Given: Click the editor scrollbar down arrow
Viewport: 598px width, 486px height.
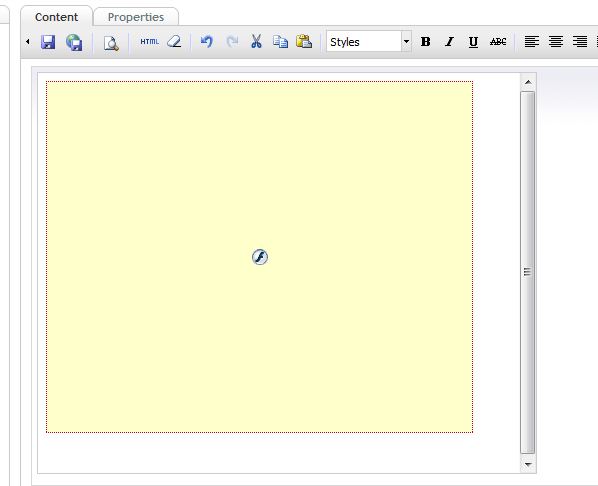Looking at the screenshot, I should coord(528,464).
